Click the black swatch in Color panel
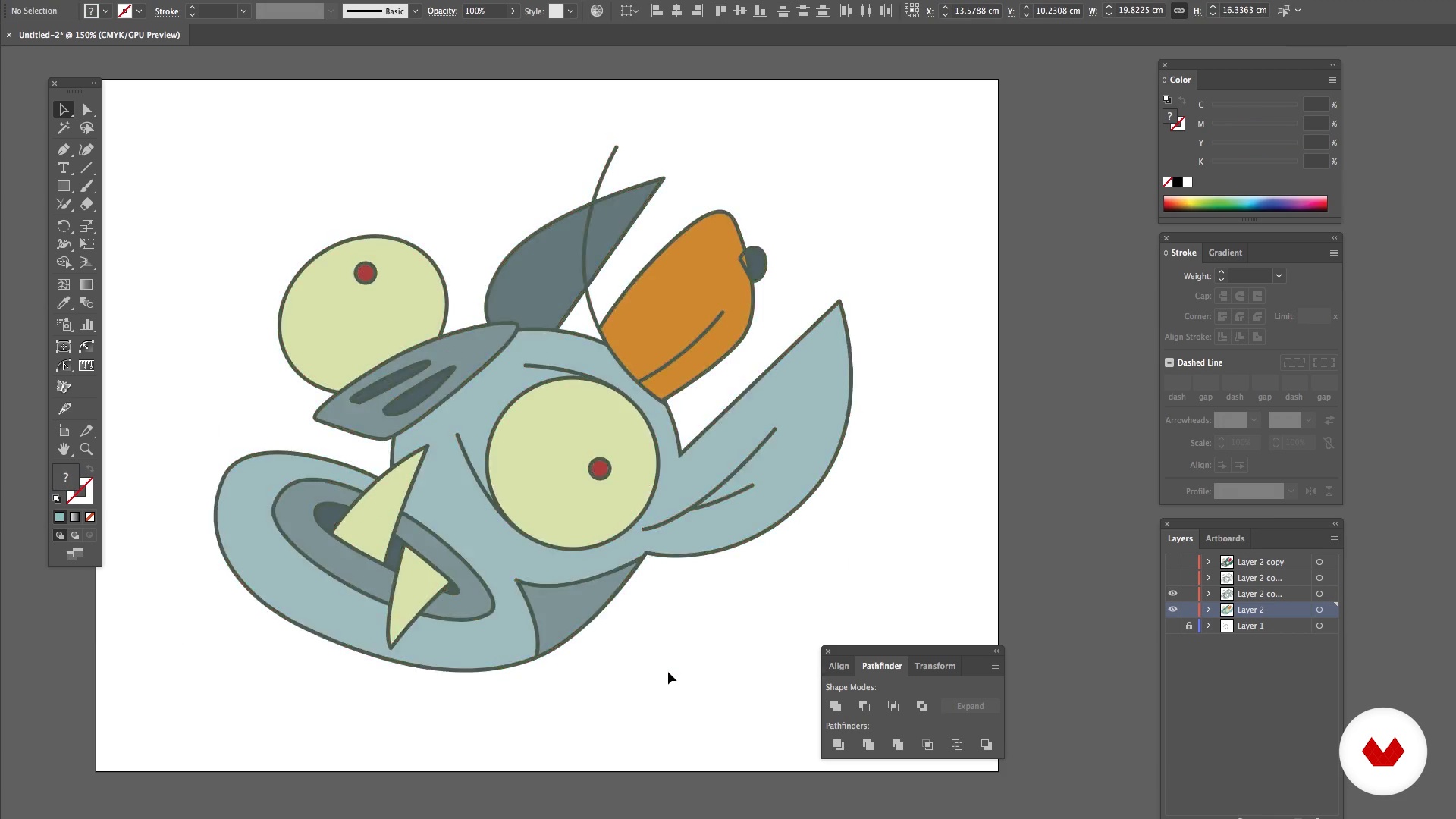Viewport: 1456px width, 819px height. pyautogui.click(x=1178, y=182)
